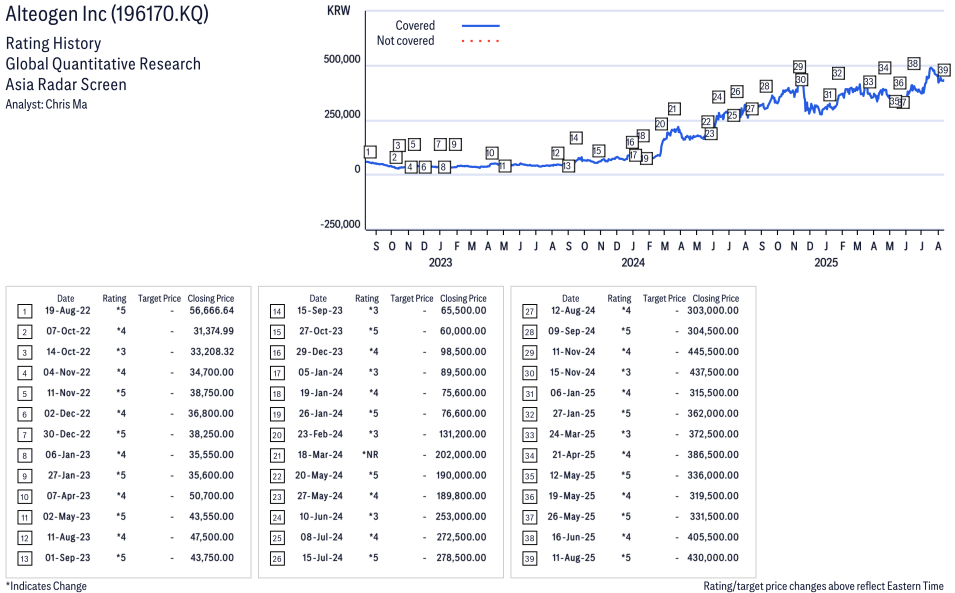
Task: Click chart marker 1 near August 2022
Action: [370, 152]
